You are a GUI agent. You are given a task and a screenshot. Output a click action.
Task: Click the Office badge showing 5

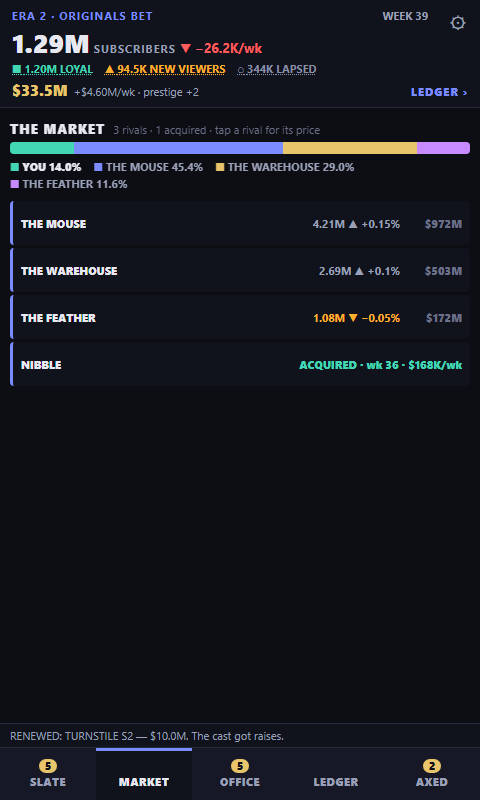(x=240, y=766)
